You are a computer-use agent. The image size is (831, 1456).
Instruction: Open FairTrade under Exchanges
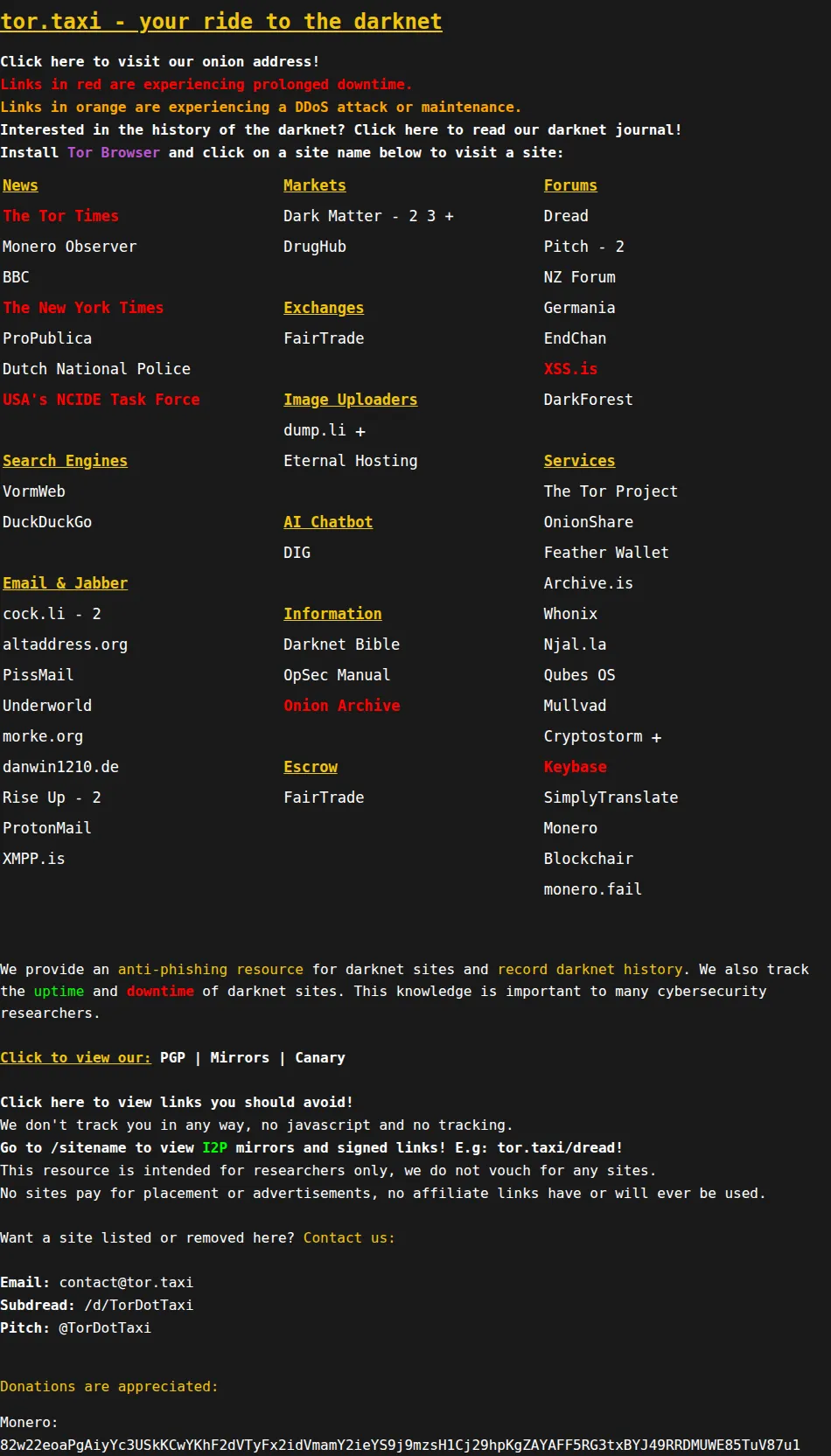[x=324, y=338]
